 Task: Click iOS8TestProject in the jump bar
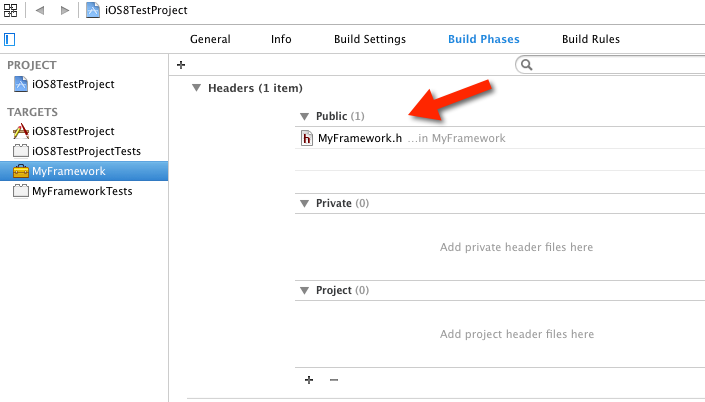(x=145, y=10)
